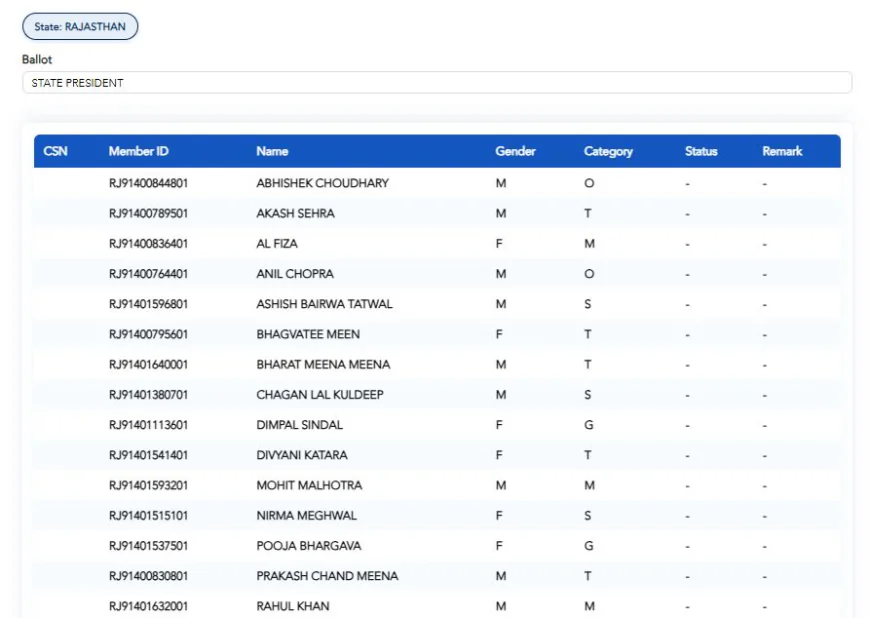This screenshot has height=618, width=870.
Task: Click POOJA BHARGAVA candidate name
Action: point(308,546)
